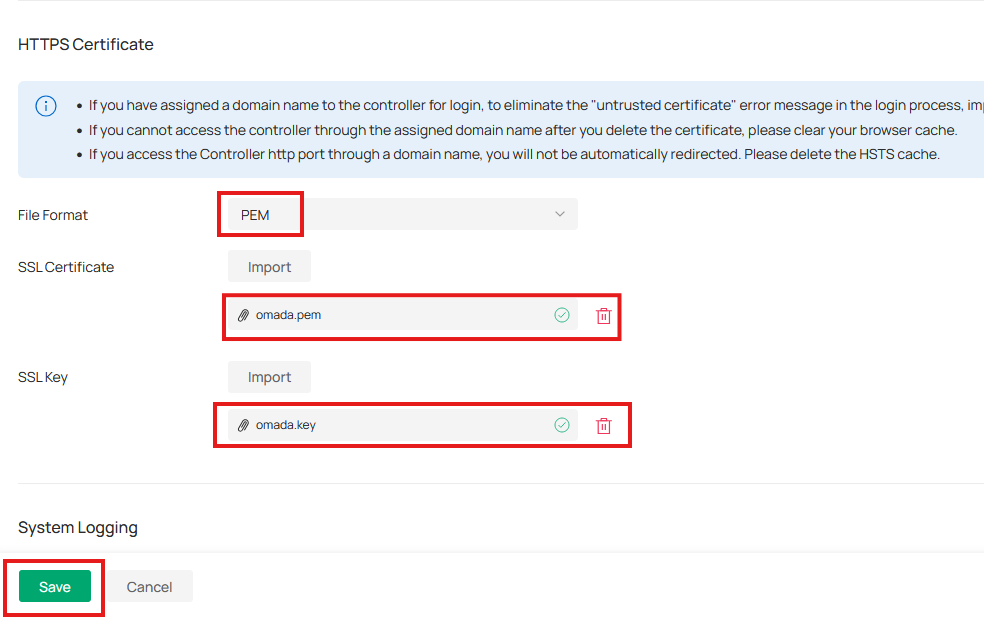Image resolution: width=984 pixels, height=618 pixels.
Task: Save the HTTPS certificate settings
Action: (54, 586)
